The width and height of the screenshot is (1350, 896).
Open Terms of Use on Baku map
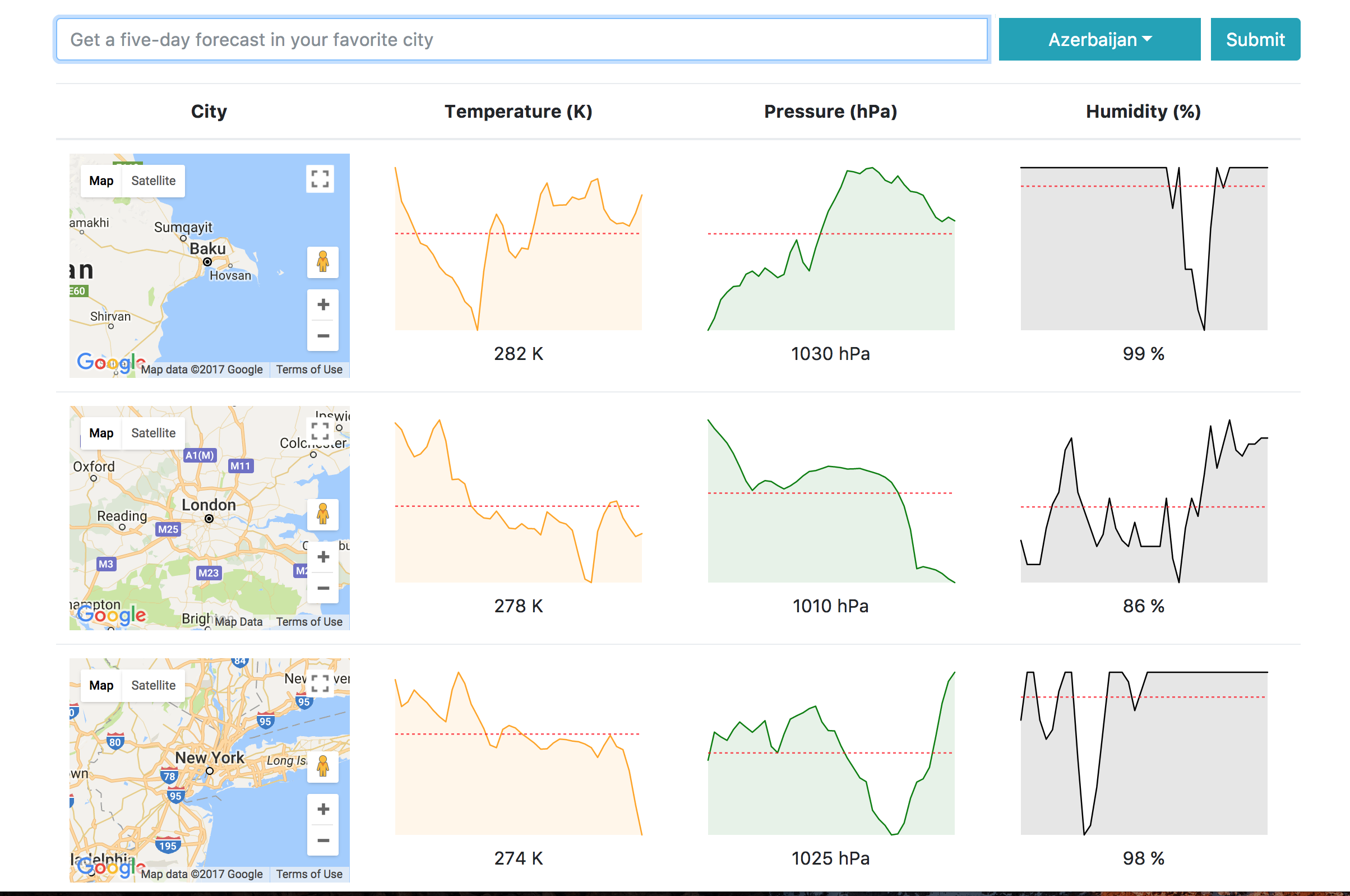pos(309,370)
